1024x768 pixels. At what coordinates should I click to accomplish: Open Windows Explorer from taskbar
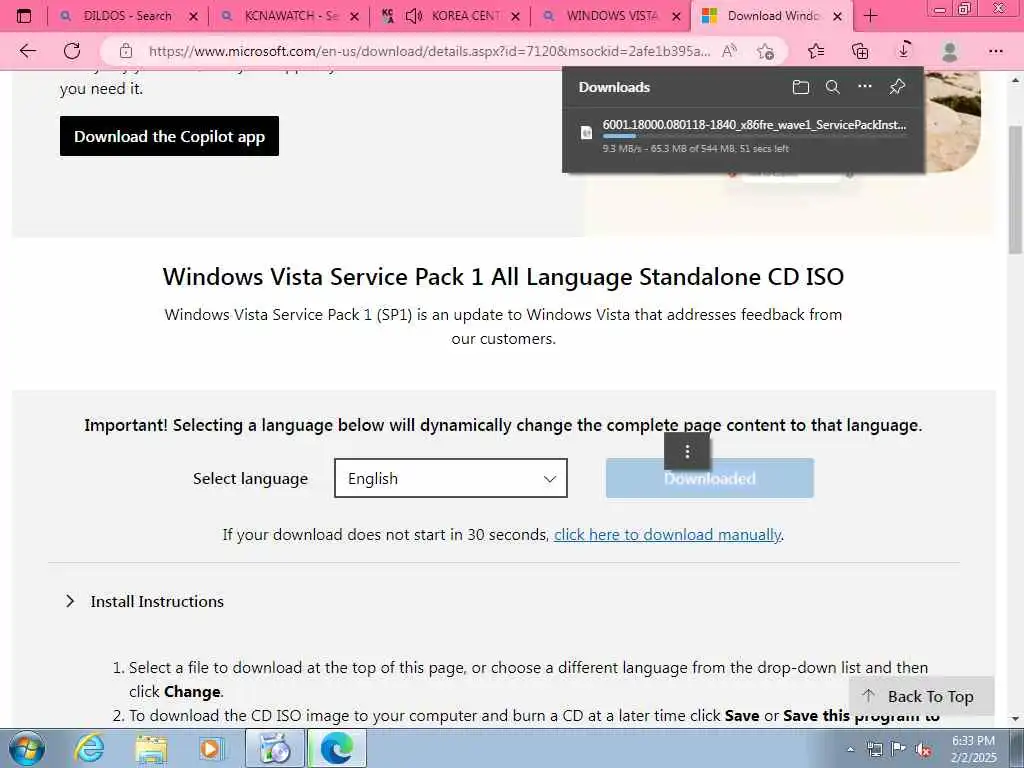pos(151,749)
